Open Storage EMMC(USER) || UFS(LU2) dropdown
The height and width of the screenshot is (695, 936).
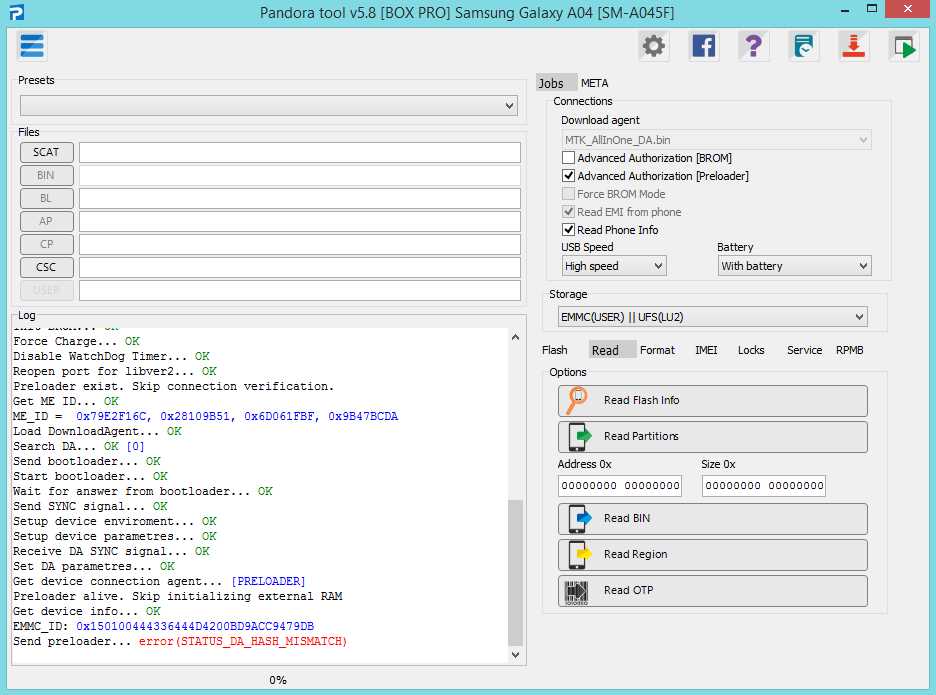712,317
